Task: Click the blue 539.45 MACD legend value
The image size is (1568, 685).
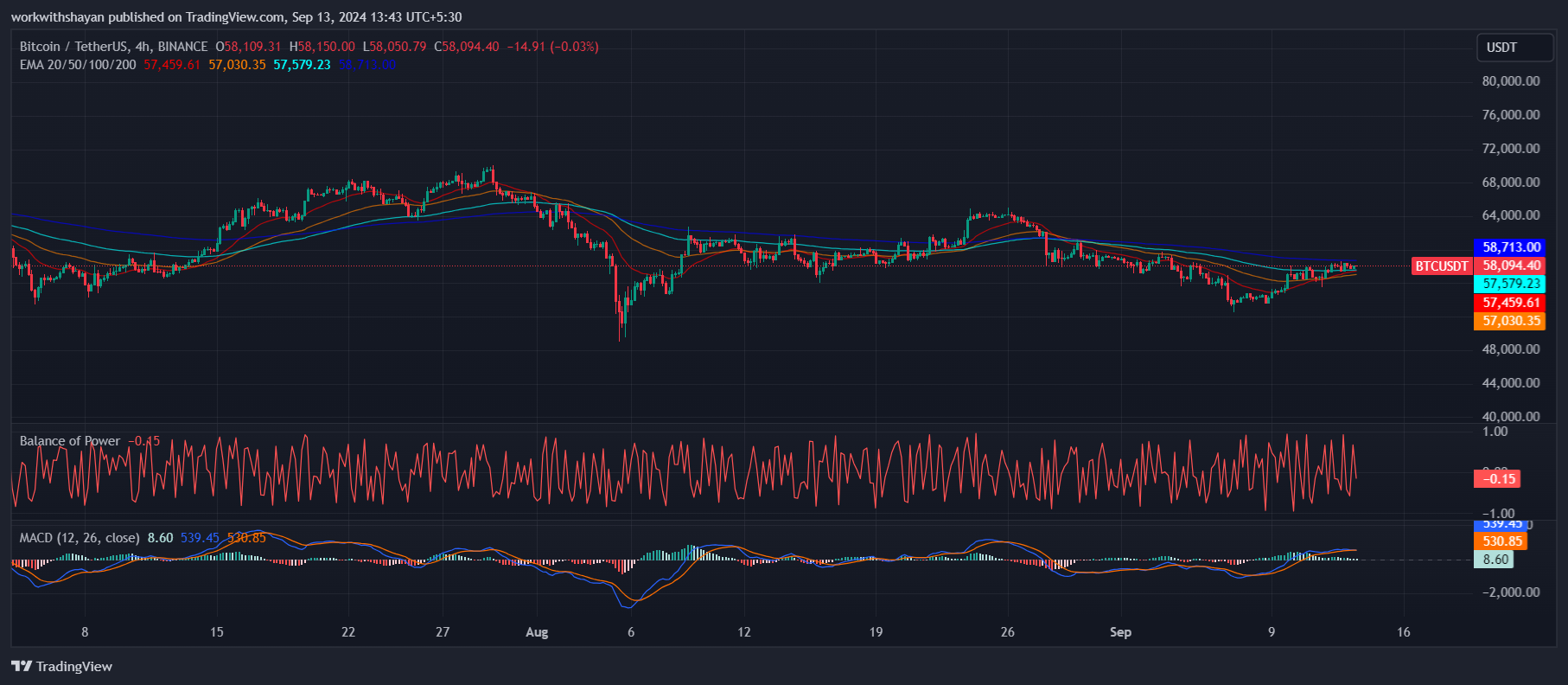Action: pyautogui.click(x=200, y=538)
